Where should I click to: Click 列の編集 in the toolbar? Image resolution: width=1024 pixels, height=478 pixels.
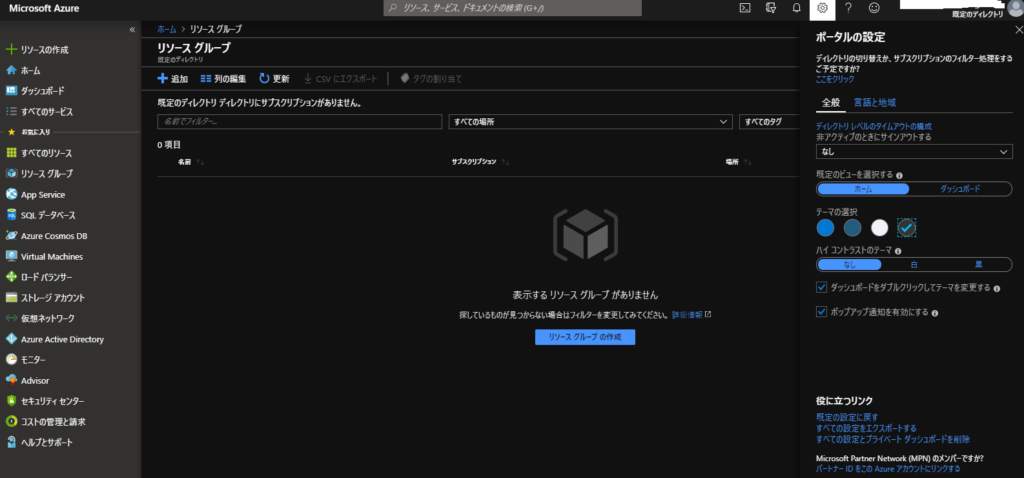coord(223,79)
